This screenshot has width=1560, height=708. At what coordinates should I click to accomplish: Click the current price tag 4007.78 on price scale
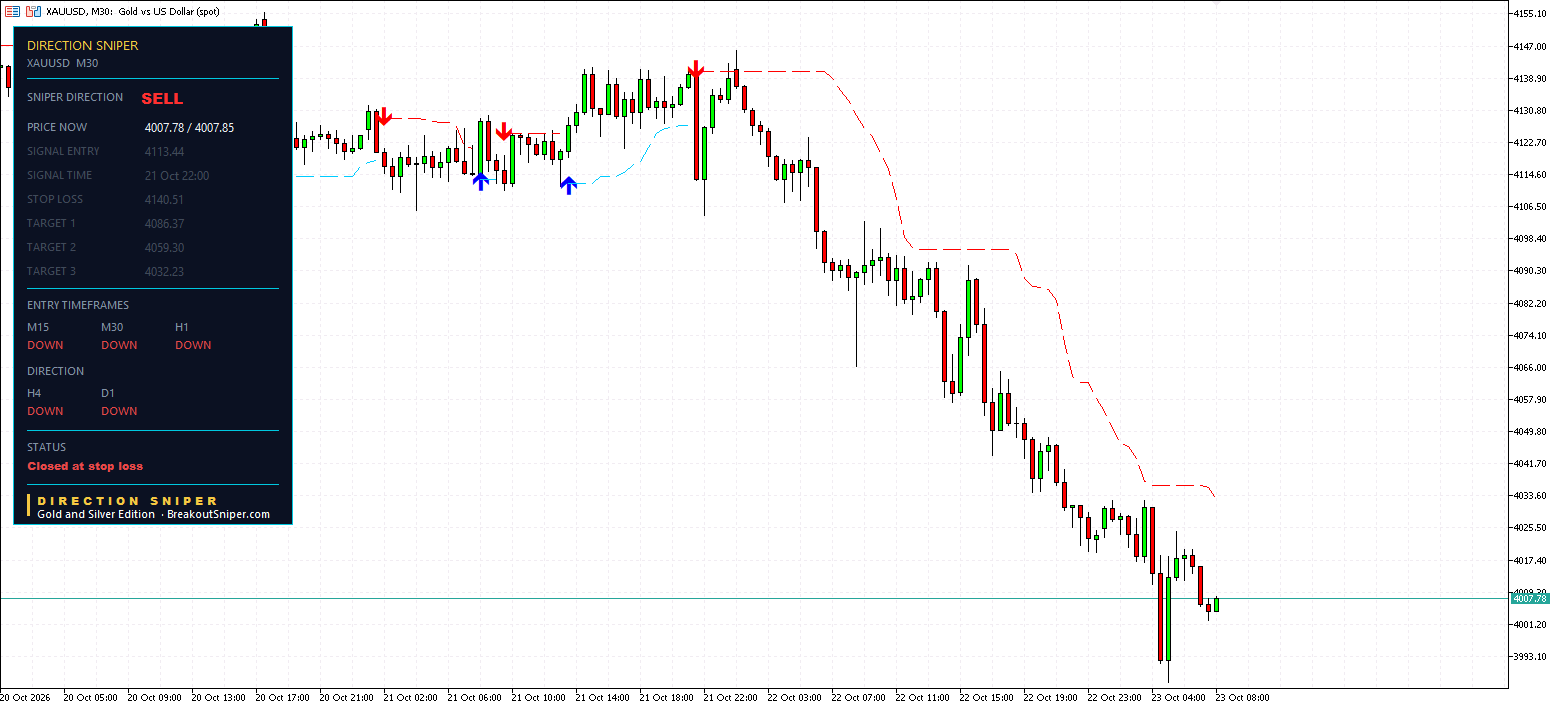[1530, 599]
